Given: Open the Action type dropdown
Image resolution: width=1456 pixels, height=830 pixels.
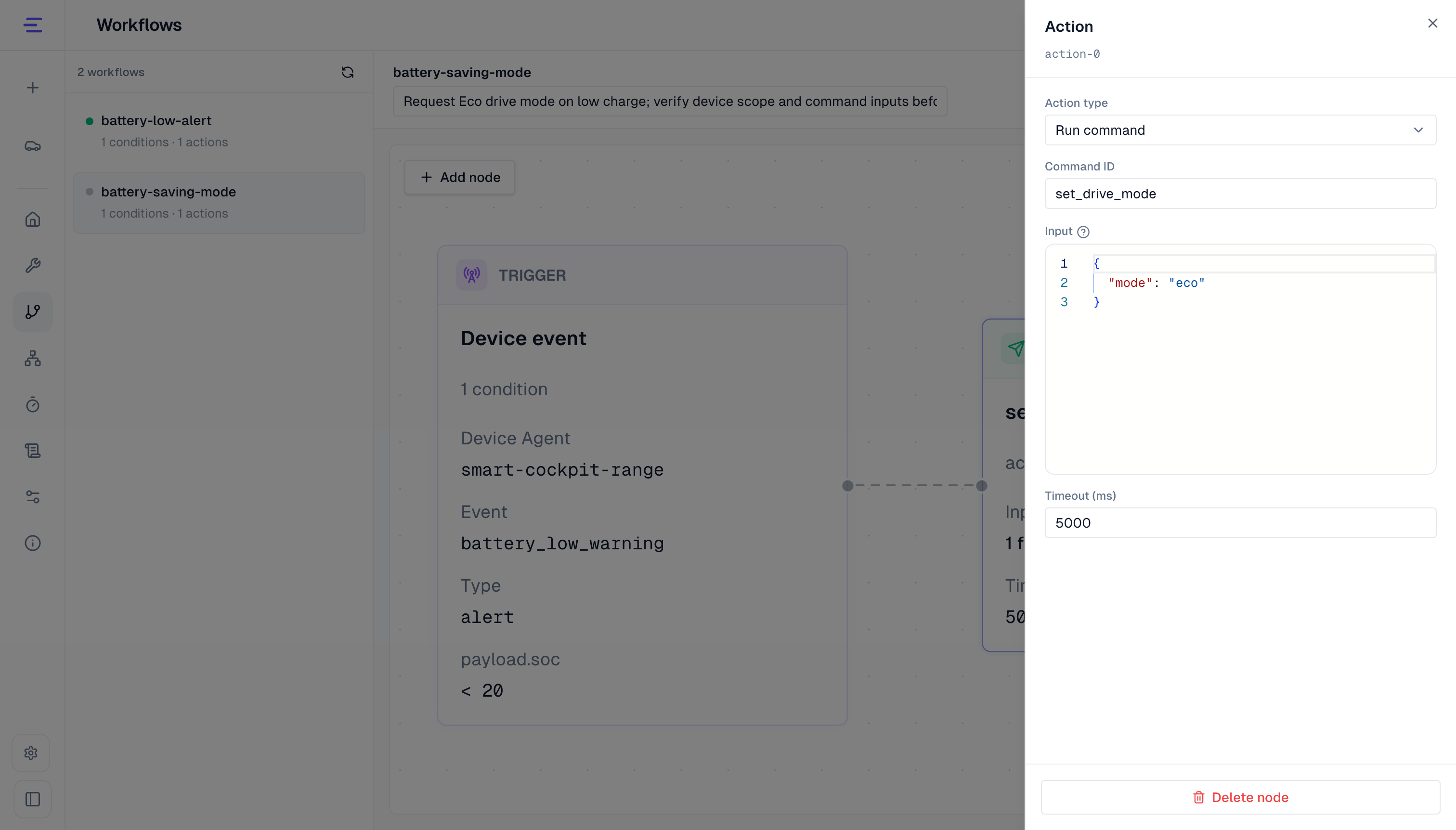Looking at the screenshot, I should tap(1240, 130).
